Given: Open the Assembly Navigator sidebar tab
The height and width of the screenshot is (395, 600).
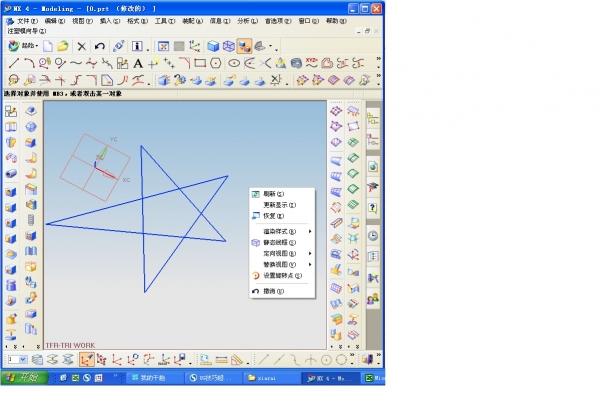Looking at the screenshot, I should [x=373, y=119].
